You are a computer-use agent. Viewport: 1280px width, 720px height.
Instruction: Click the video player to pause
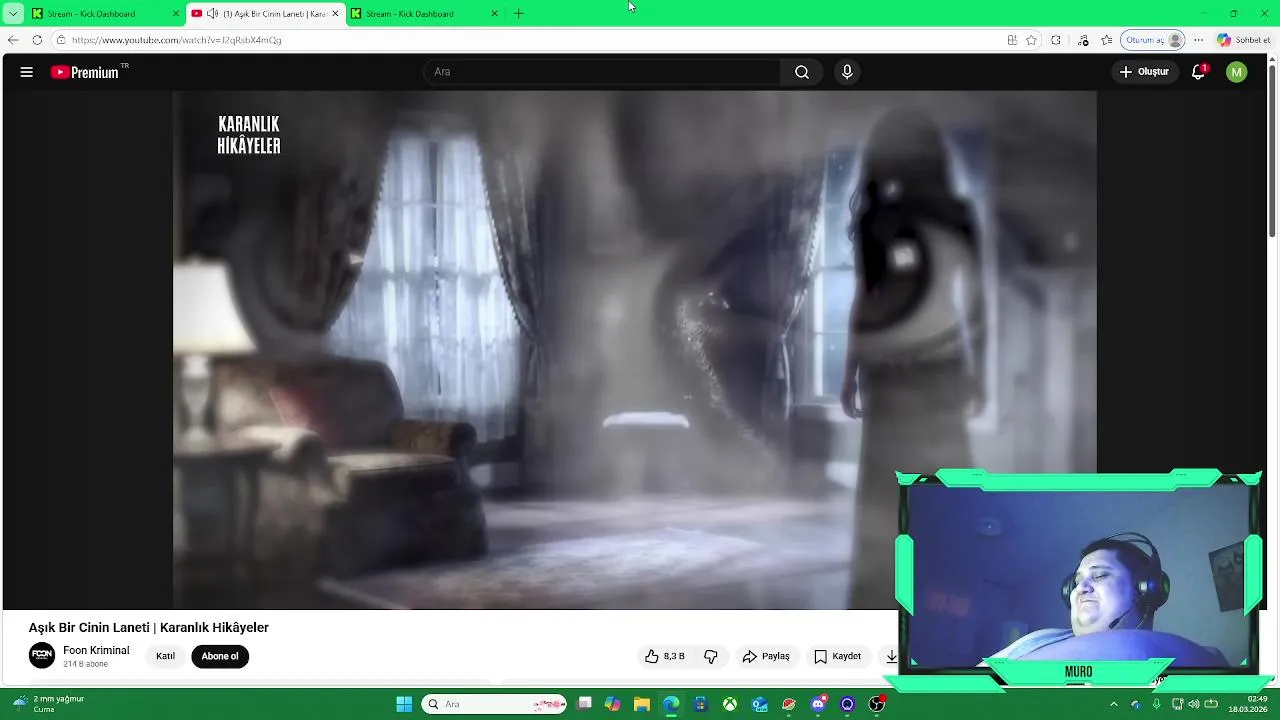[634, 350]
